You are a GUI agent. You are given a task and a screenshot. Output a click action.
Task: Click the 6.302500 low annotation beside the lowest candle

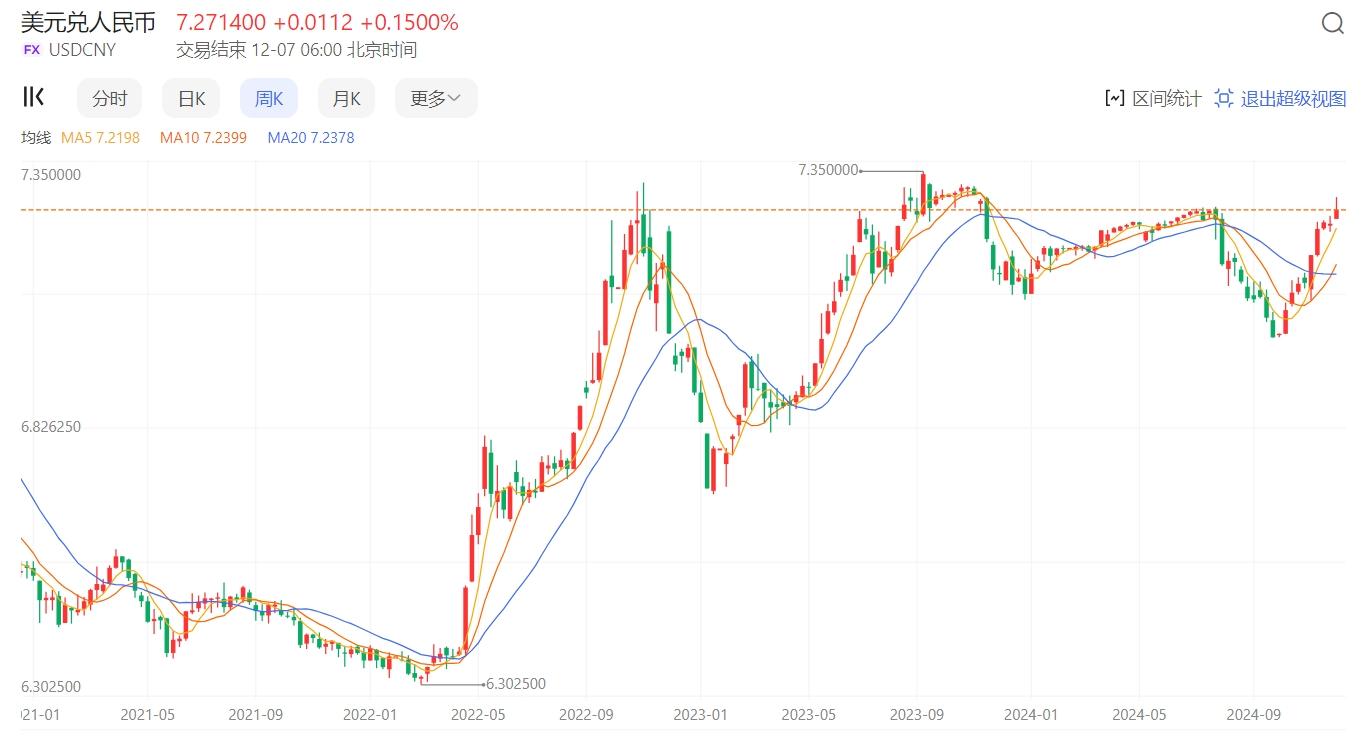[515, 684]
